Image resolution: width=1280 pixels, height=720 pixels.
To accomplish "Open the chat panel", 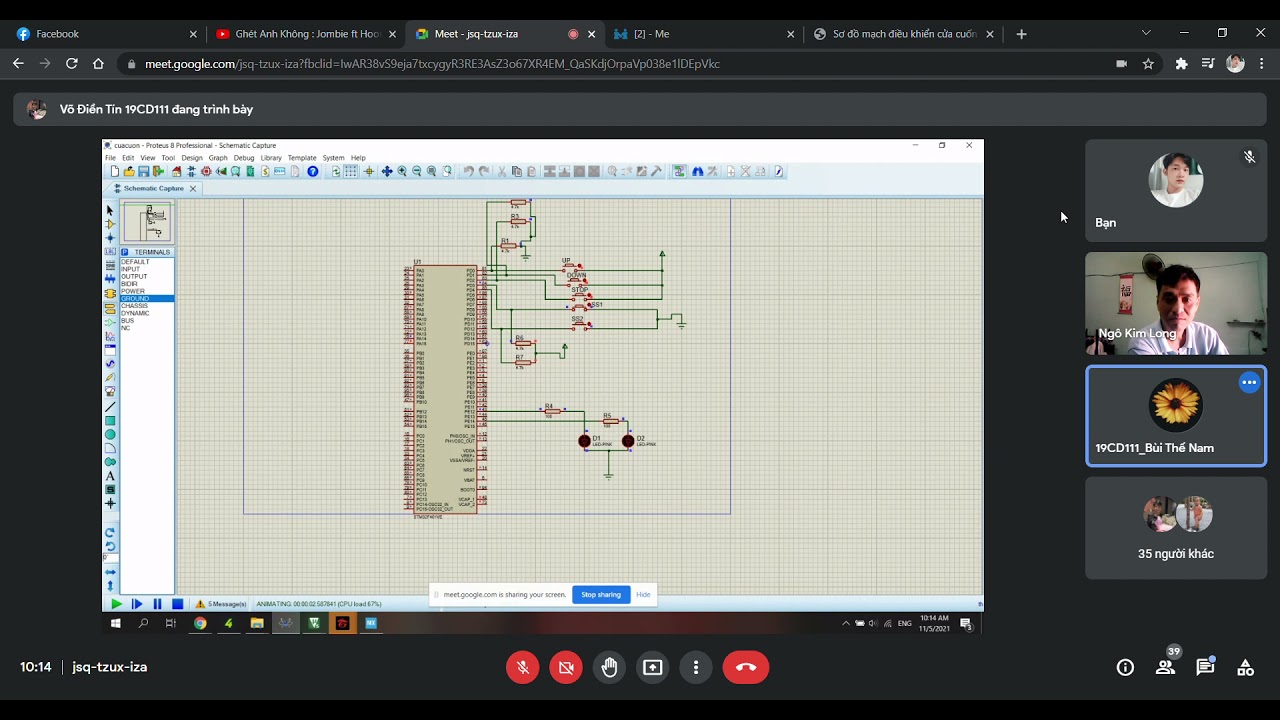I will coord(1205,667).
